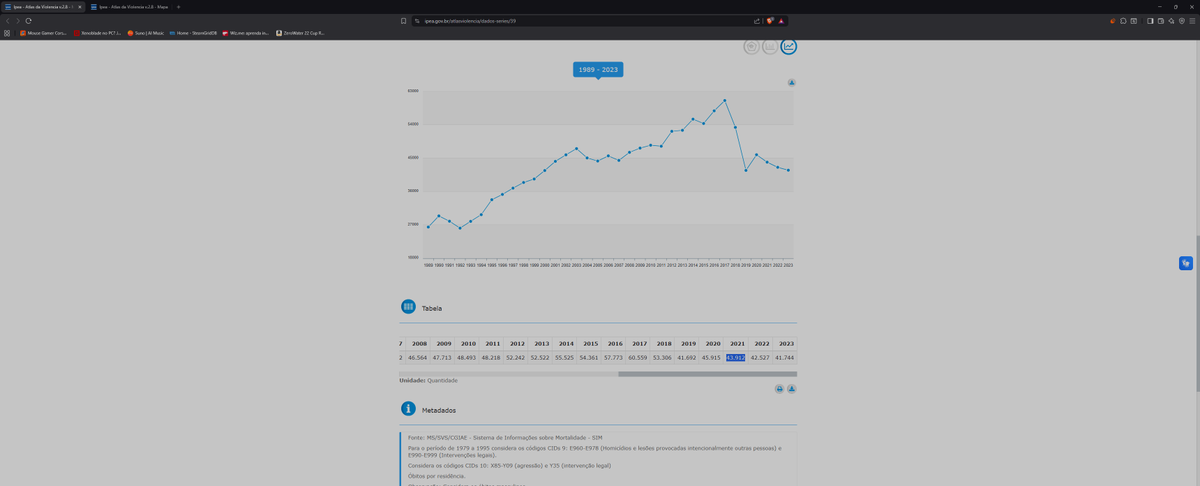Click the 2023 last data point on chart
The width and height of the screenshot is (1200, 486).
[x=789, y=170]
